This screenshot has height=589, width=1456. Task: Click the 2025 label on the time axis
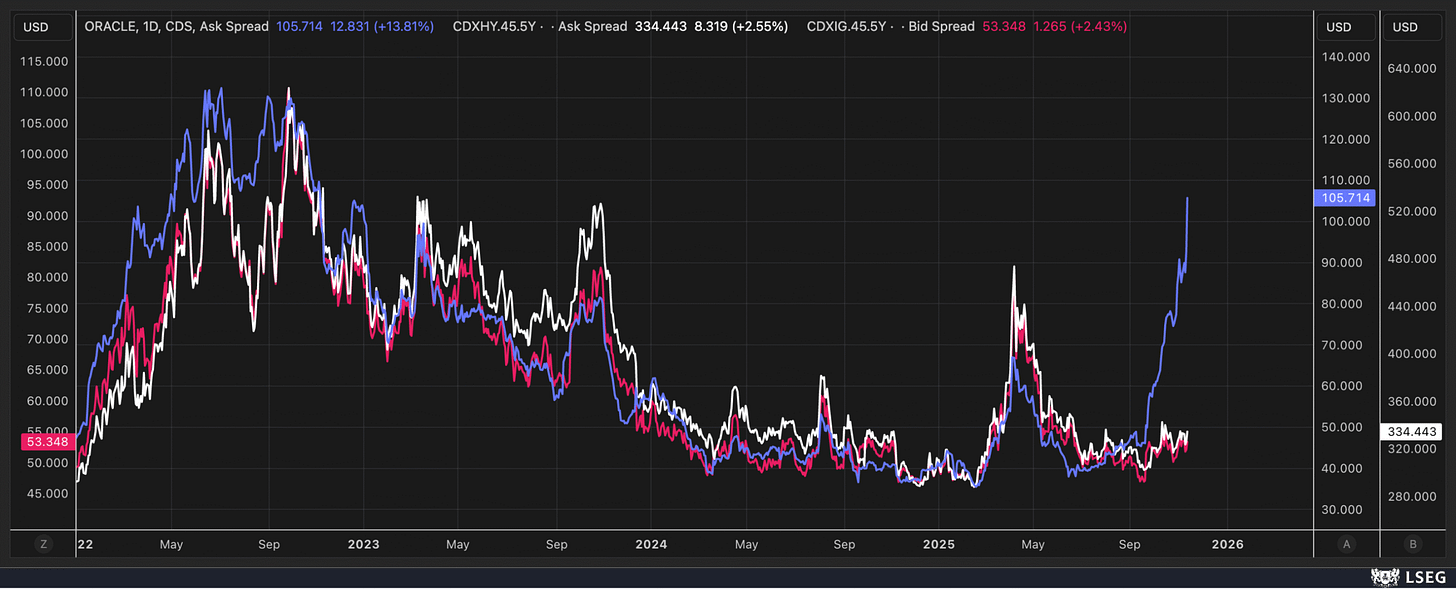pyautogui.click(x=939, y=545)
